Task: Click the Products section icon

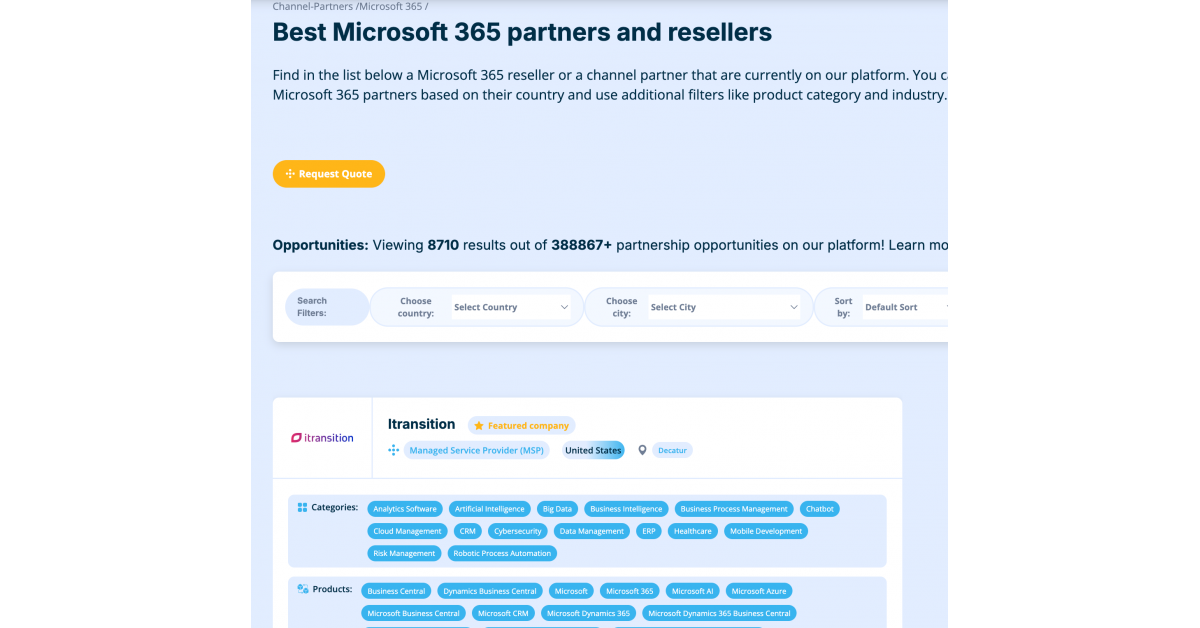Action: point(302,589)
